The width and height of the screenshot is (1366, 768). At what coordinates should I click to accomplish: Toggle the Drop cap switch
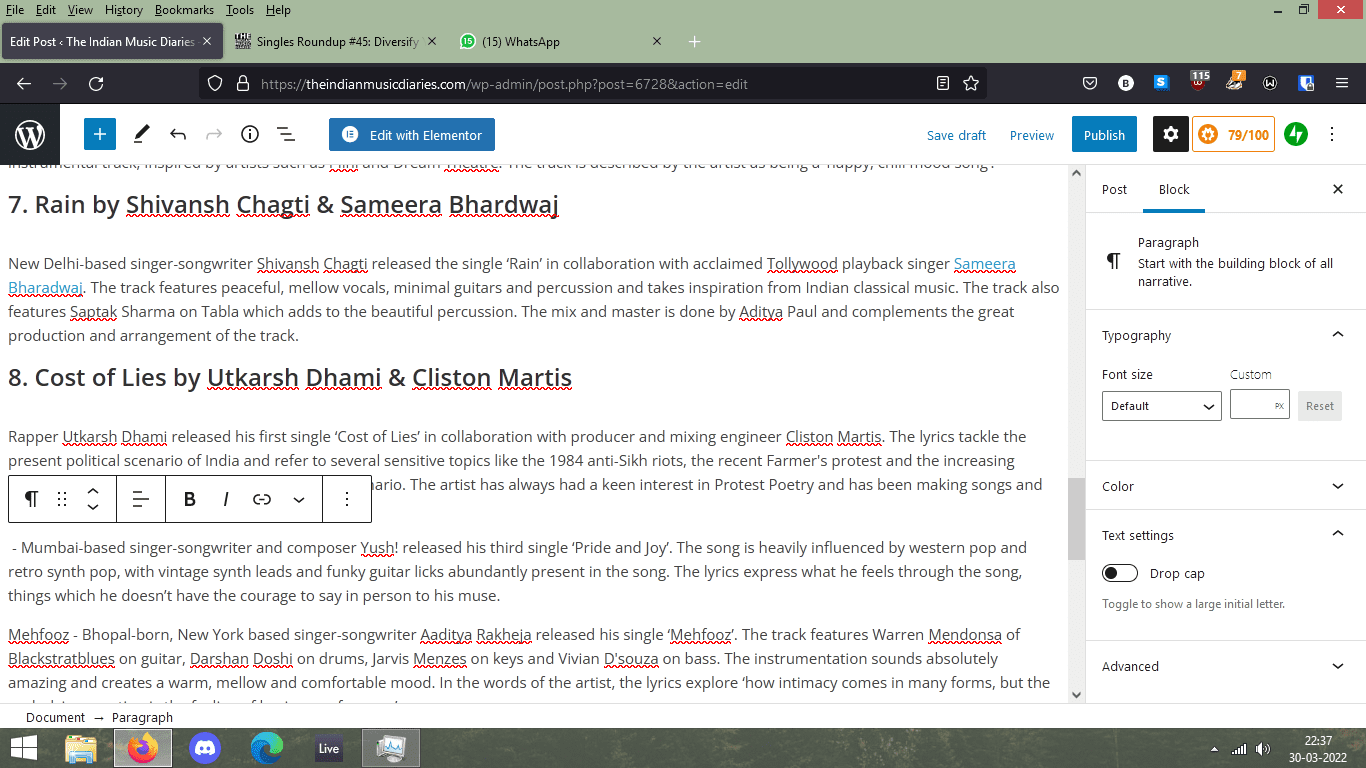[1120, 573]
